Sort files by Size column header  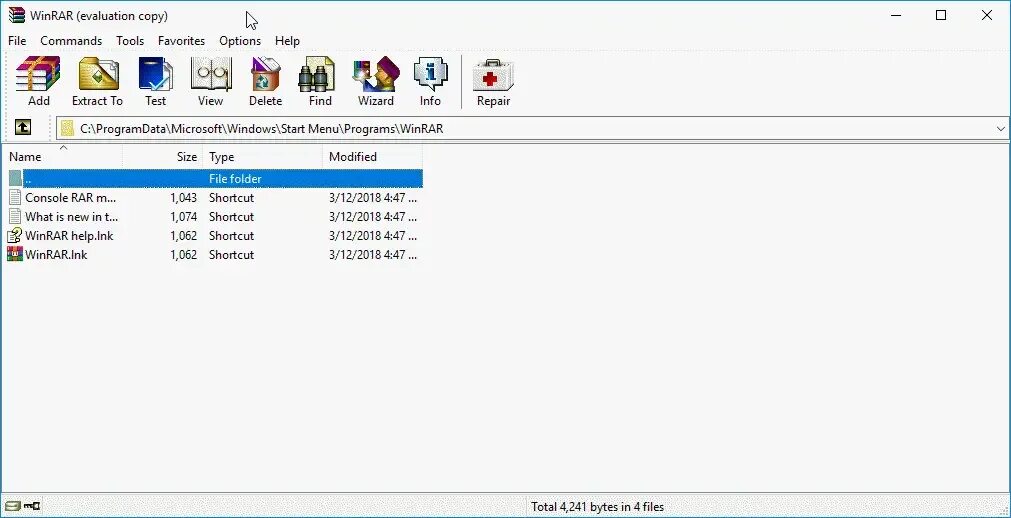tap(162, 157)
